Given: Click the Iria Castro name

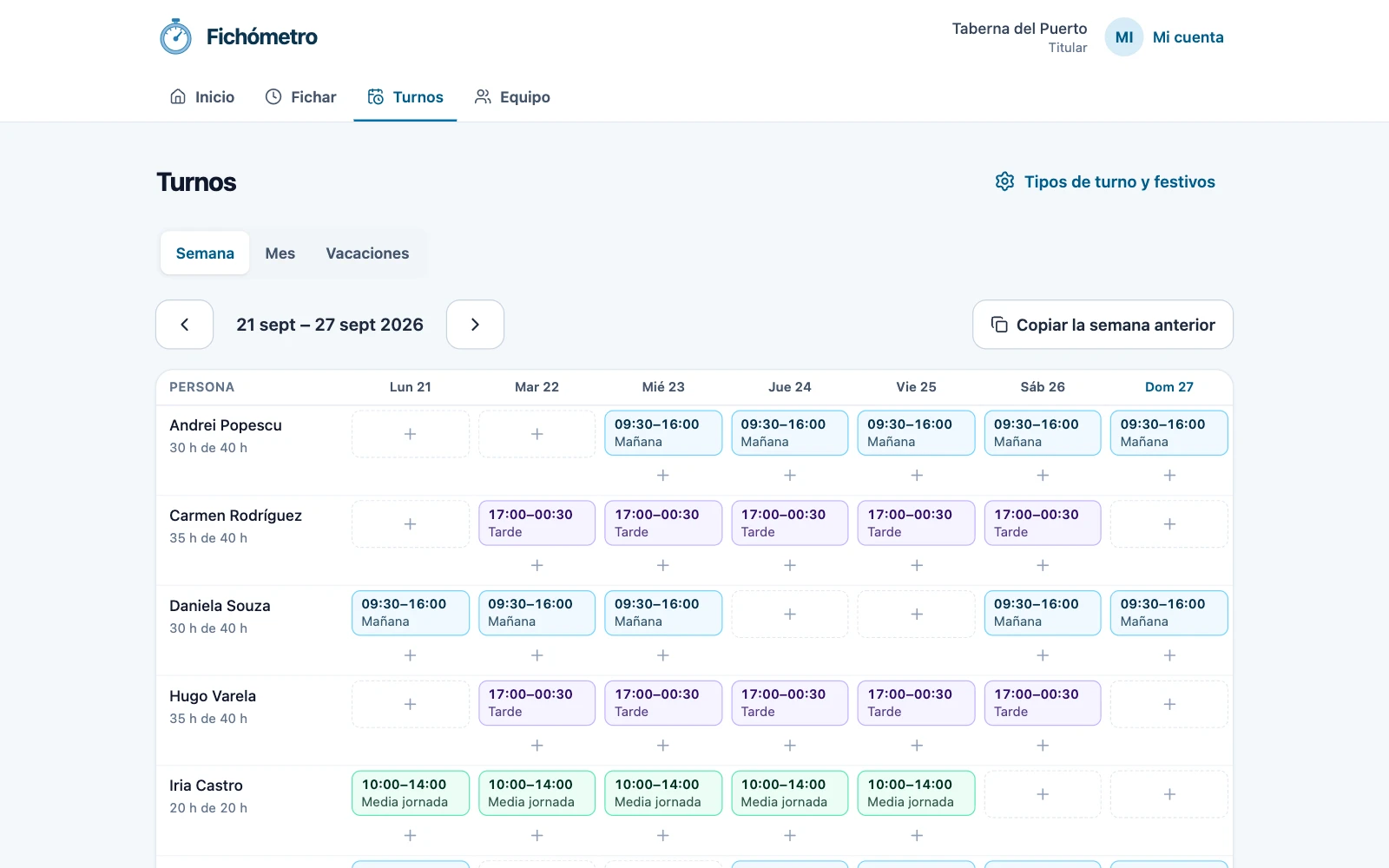Looking at the screenshot, I should (206, 786).
